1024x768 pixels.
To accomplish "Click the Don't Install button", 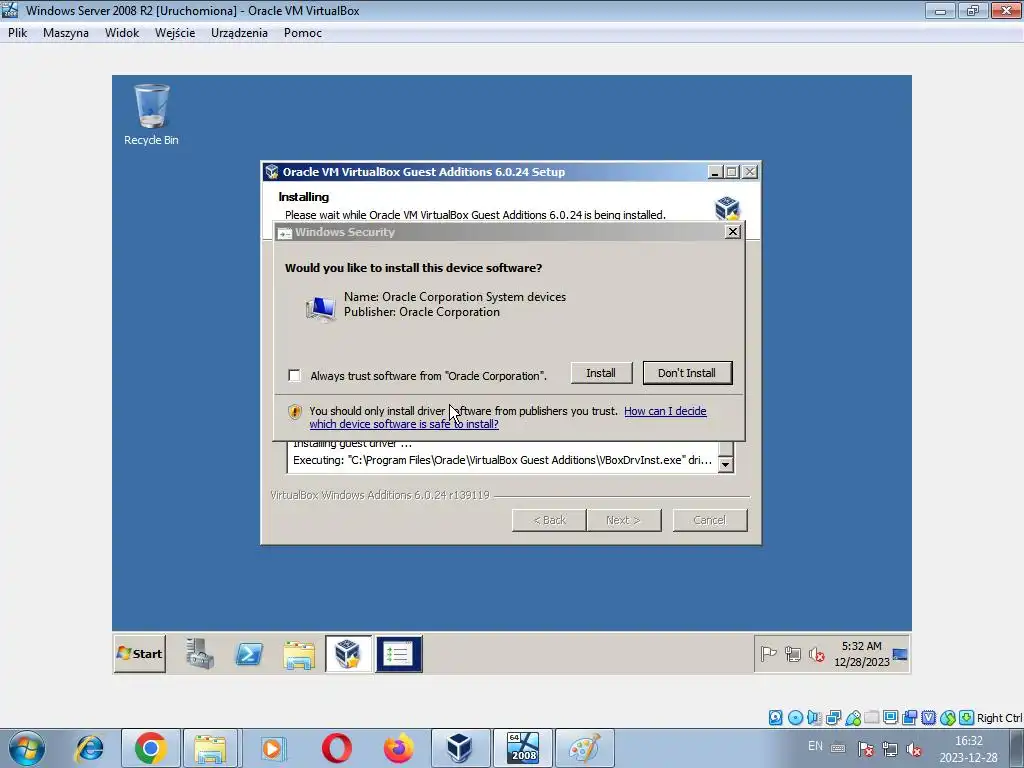I will tap(687, 373).
